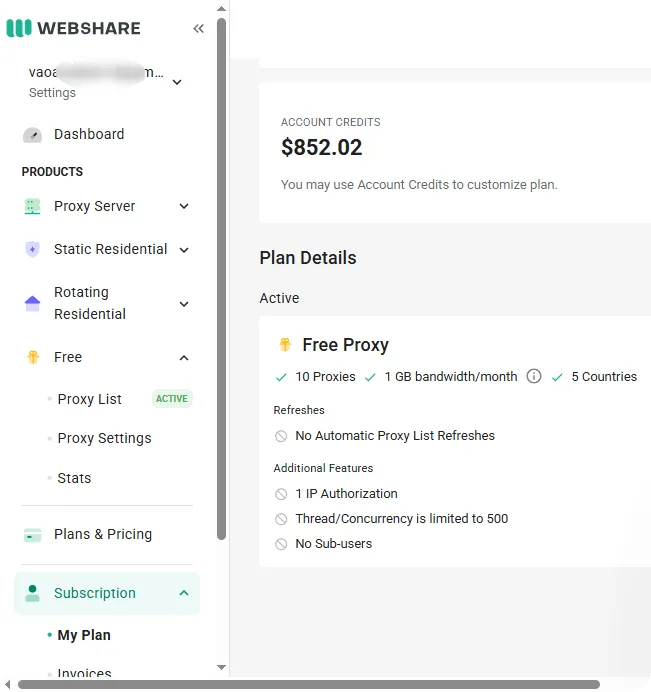651x692 pixels.
Task: Click the horizontal scrollbar thumb at bottom
Action: [309, 684]
